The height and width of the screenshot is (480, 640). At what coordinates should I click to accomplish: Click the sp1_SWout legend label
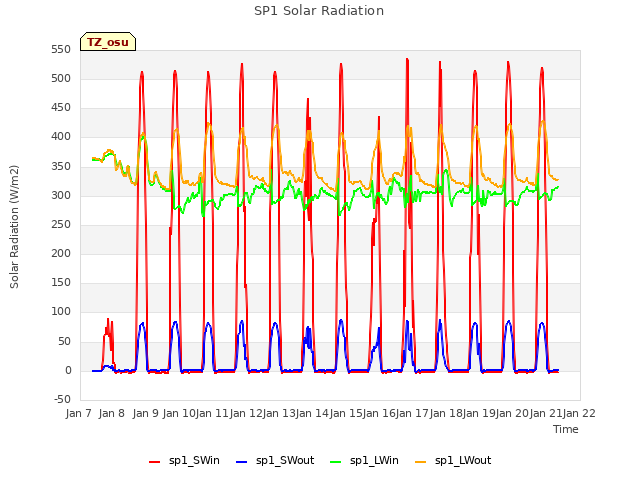[x=285, y=460]
